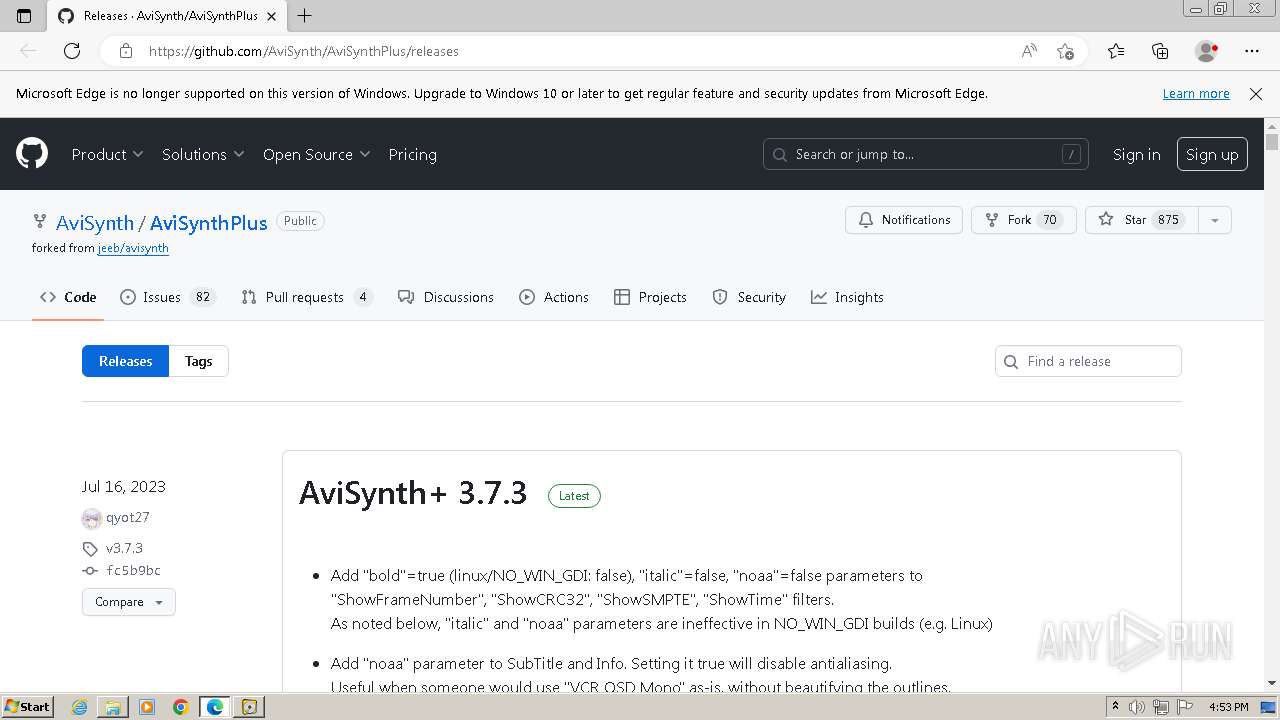Open the Edge profile avatar
Image resolution: width=1280 pixels, height=720 pixels.
coord(1206,51)
